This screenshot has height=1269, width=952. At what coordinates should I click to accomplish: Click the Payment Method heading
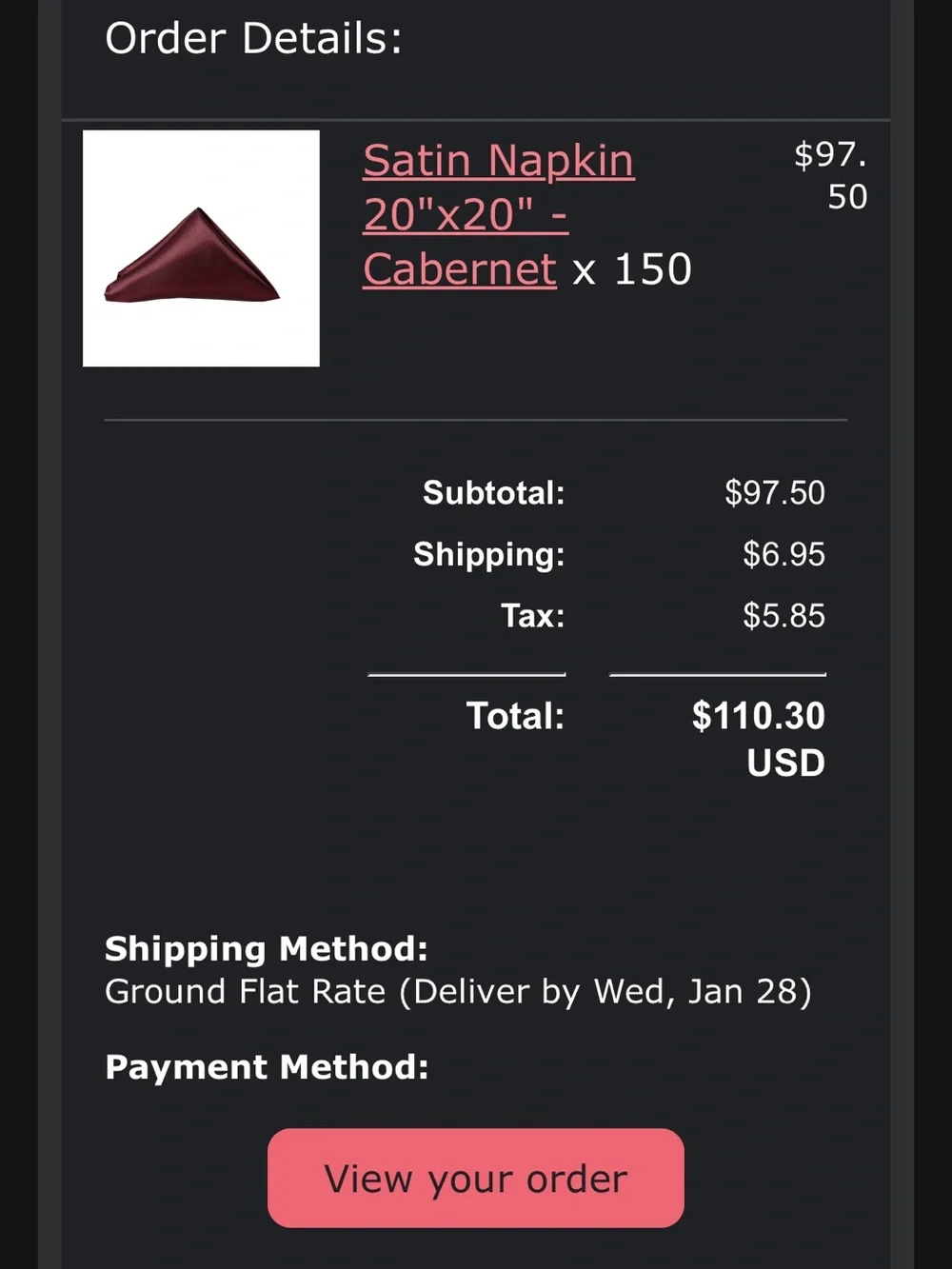[267, 1067]
